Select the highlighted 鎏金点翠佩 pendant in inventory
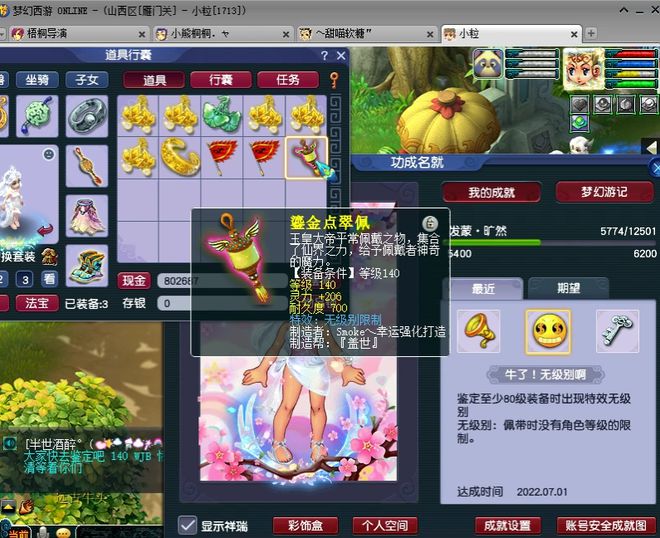660x538 pixels. pyautogui.click(x=306, y=158)
